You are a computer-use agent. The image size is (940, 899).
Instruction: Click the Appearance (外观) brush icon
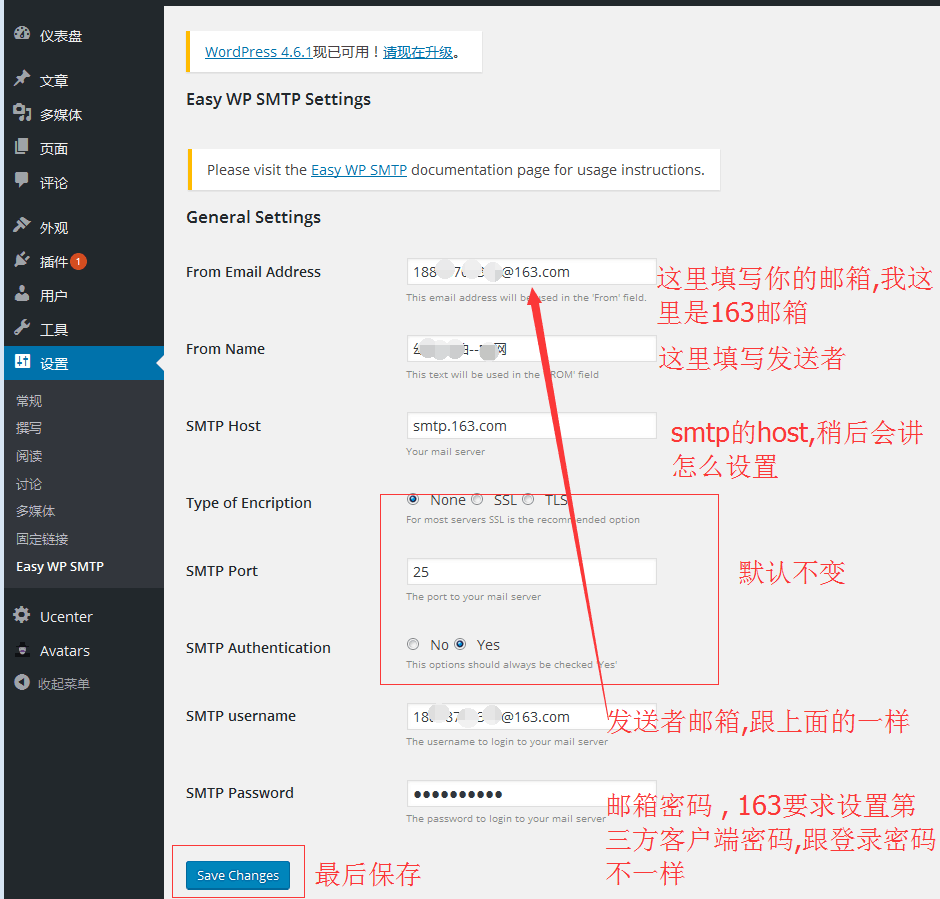[x=22, y=226]
